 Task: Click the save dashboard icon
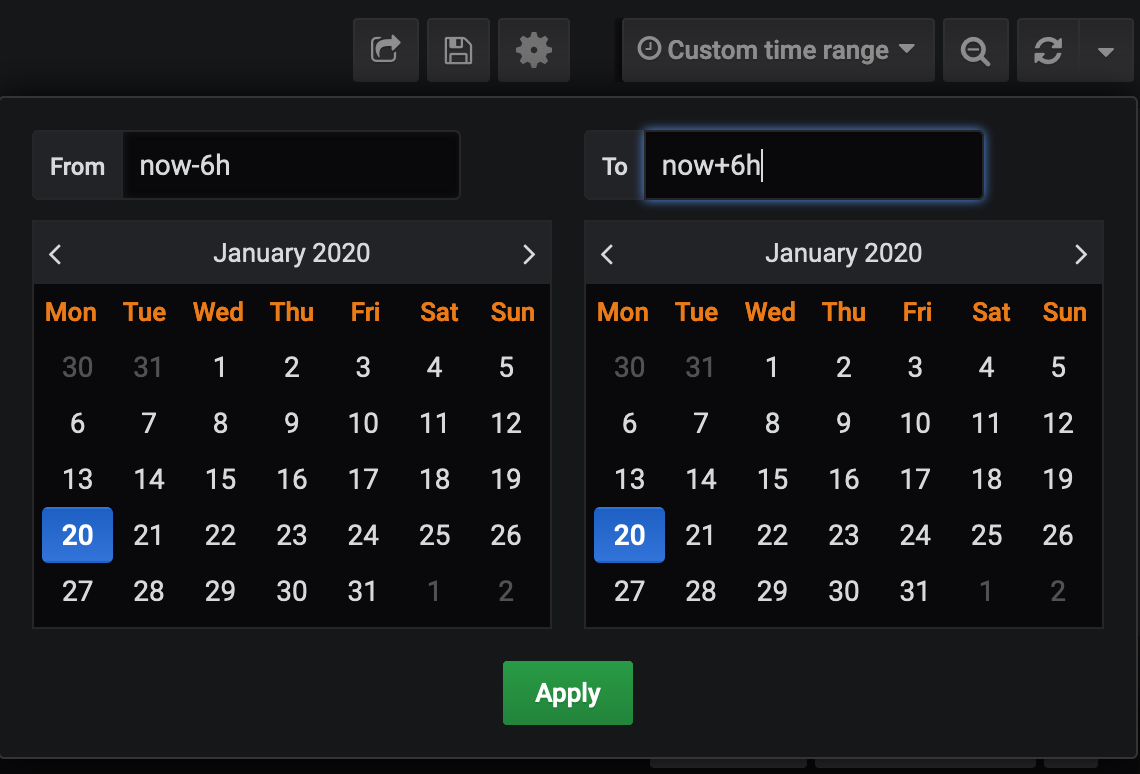coord(458,50)
